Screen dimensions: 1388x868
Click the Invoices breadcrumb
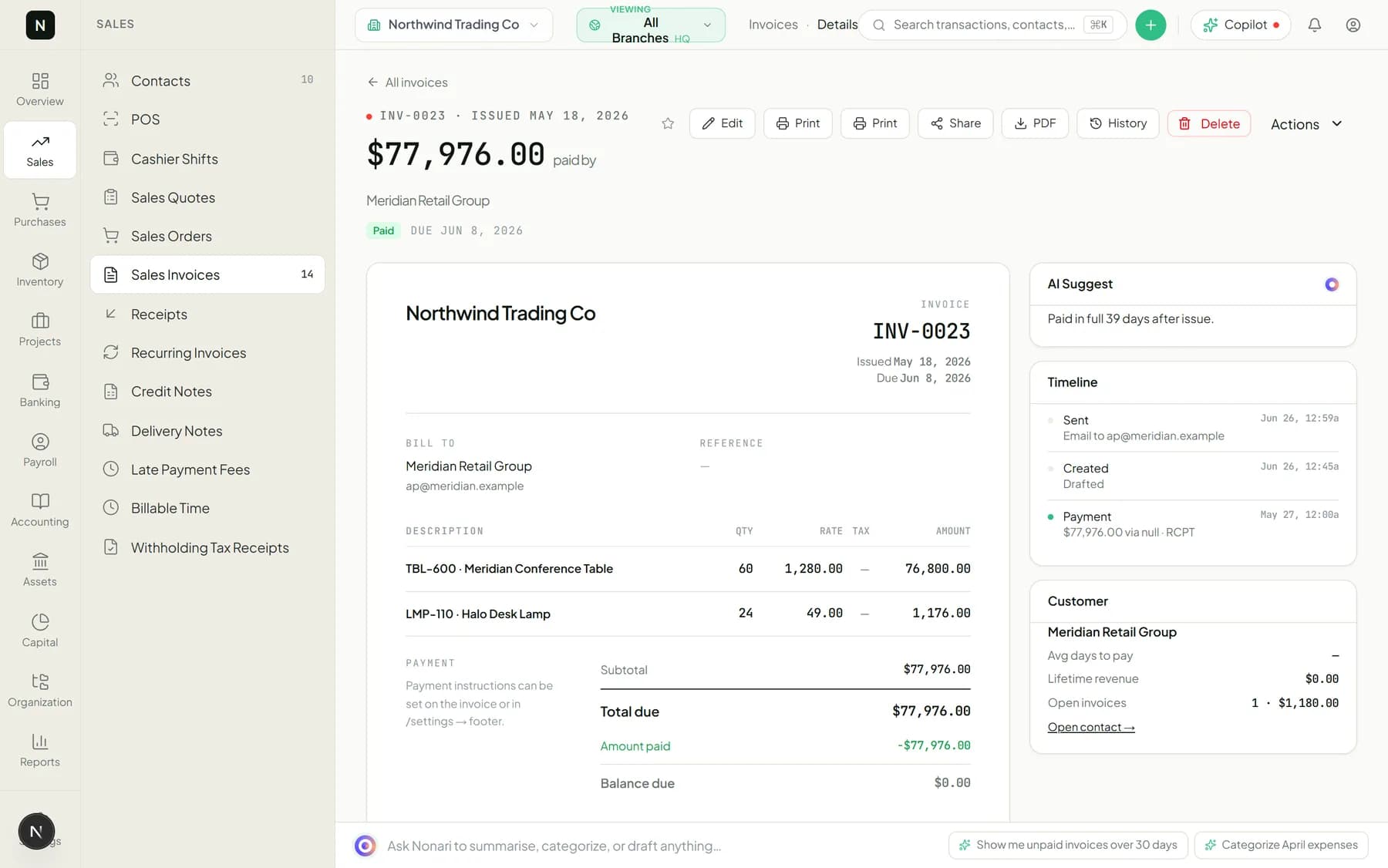[773, 25]
